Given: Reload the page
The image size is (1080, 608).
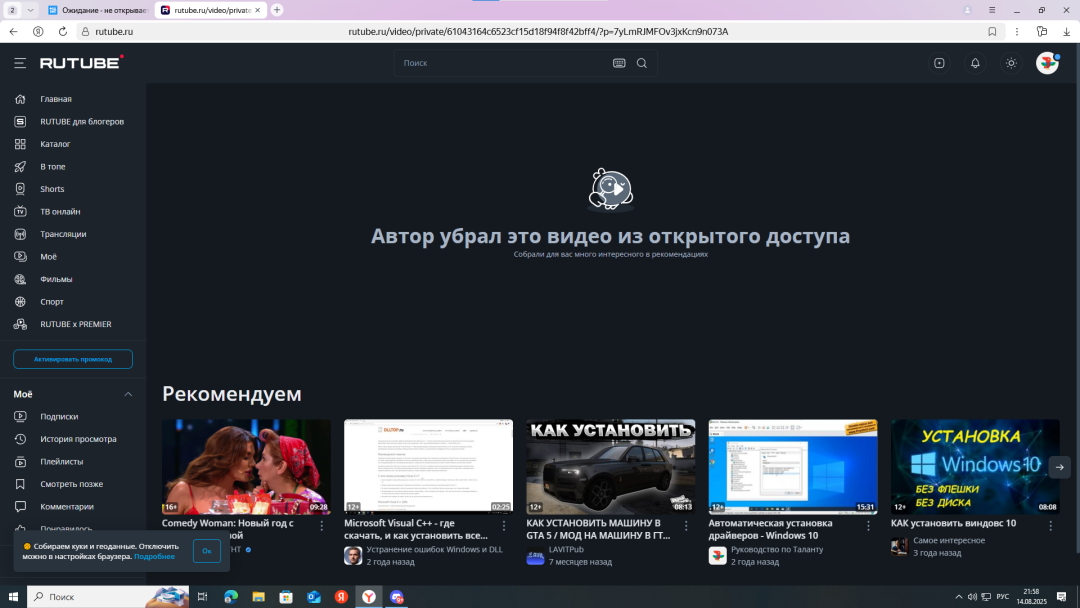Looking at the screenshot, I should click(x=63, y=32).
